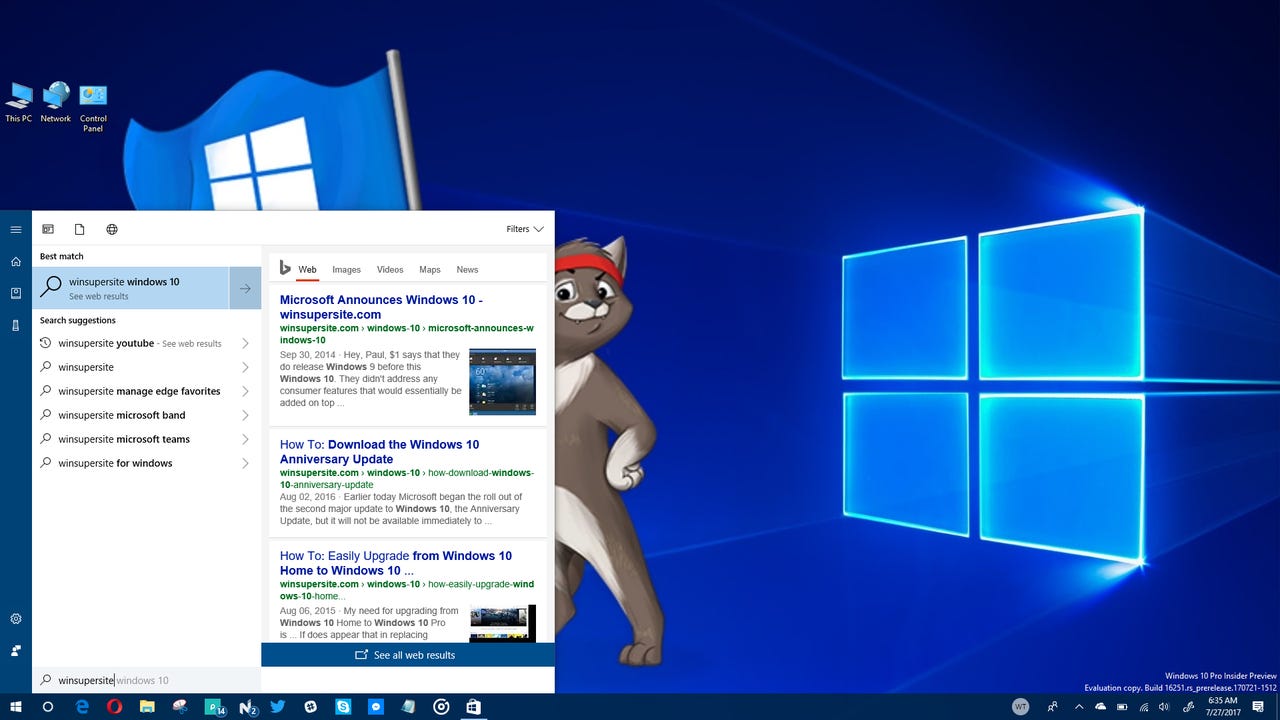
Task: Filter search results by Documents
Action: pyautogui.click(x=80, y=229)
